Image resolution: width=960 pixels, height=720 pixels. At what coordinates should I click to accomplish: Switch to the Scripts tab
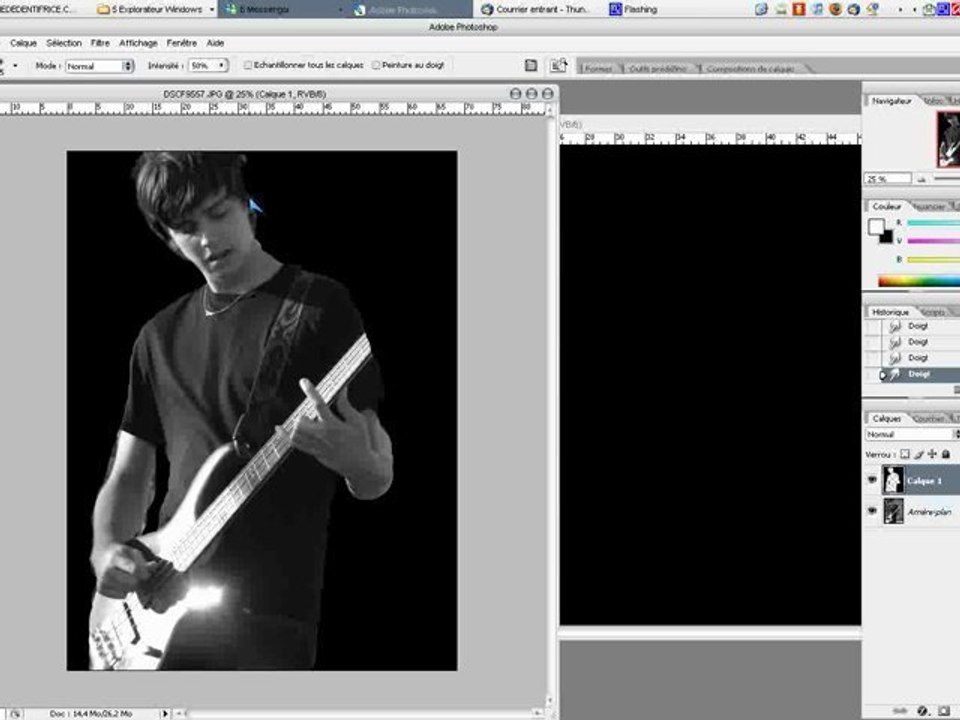pyautogui.click(x=933, y=312)
